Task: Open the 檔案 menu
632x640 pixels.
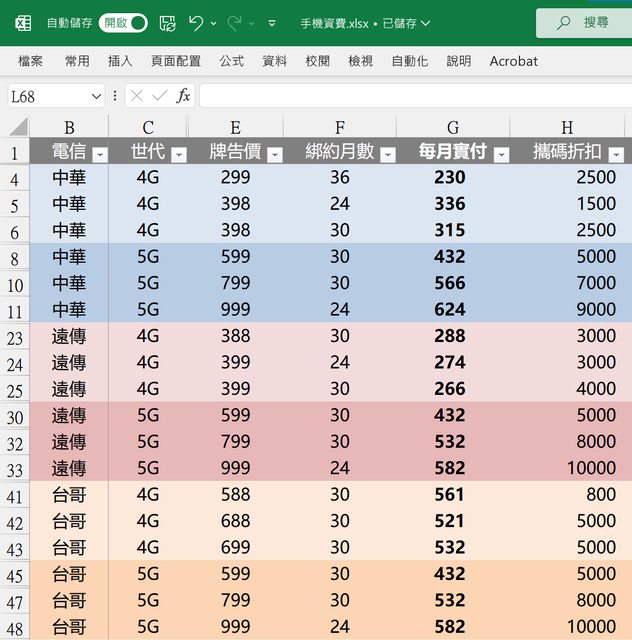Action: pos(31,61)
